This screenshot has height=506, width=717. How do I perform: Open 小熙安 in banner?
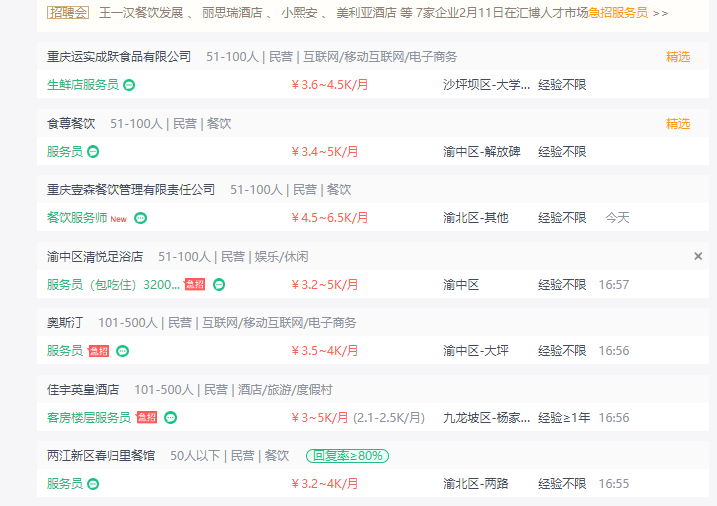pyautogui.click(x=299, y=13)
